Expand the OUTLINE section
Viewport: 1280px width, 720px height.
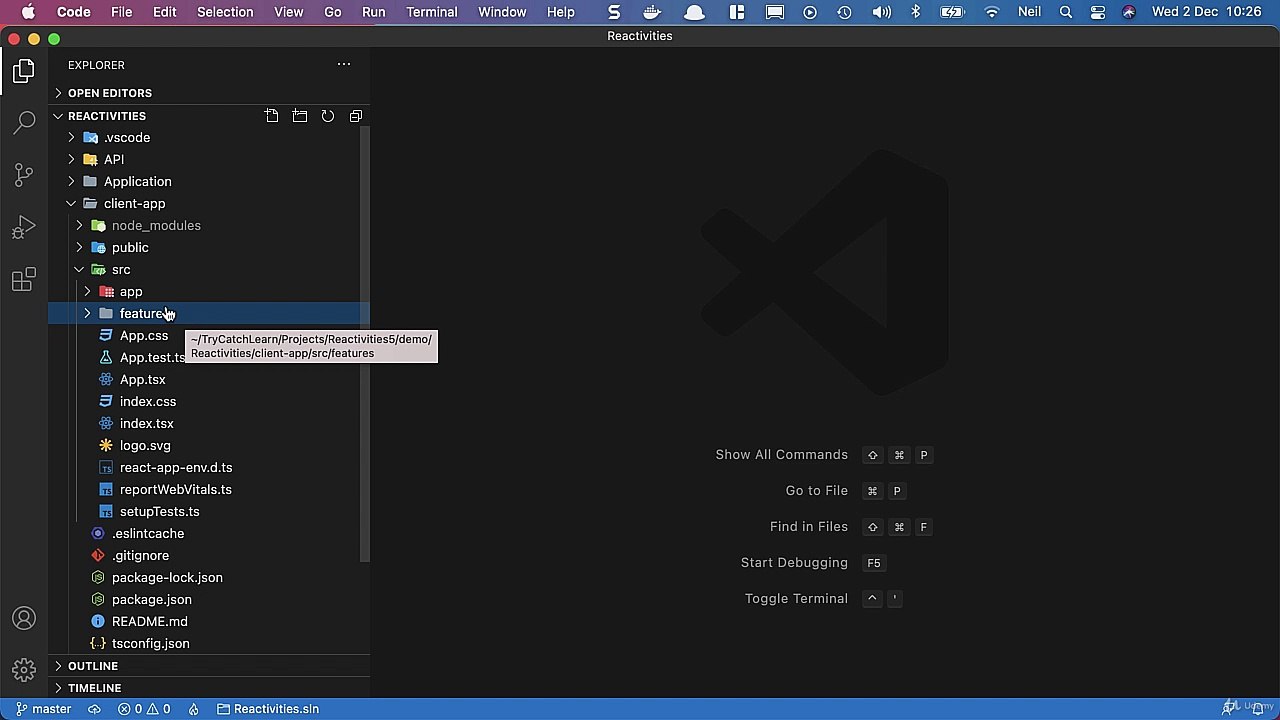[x=209, y=666]
